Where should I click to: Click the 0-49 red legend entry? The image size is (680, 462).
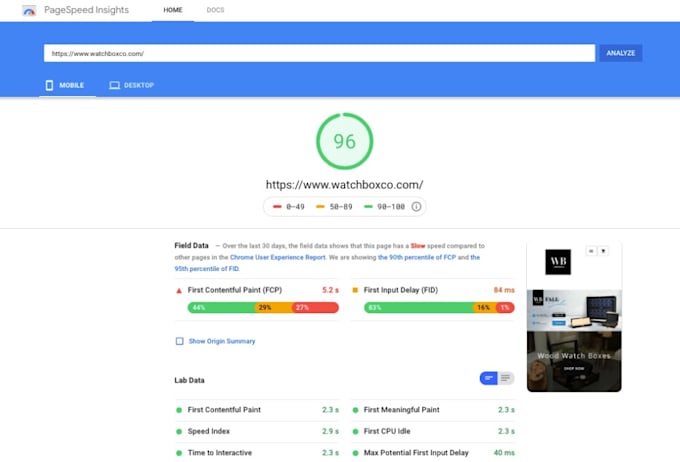click(x=289, y=206)
